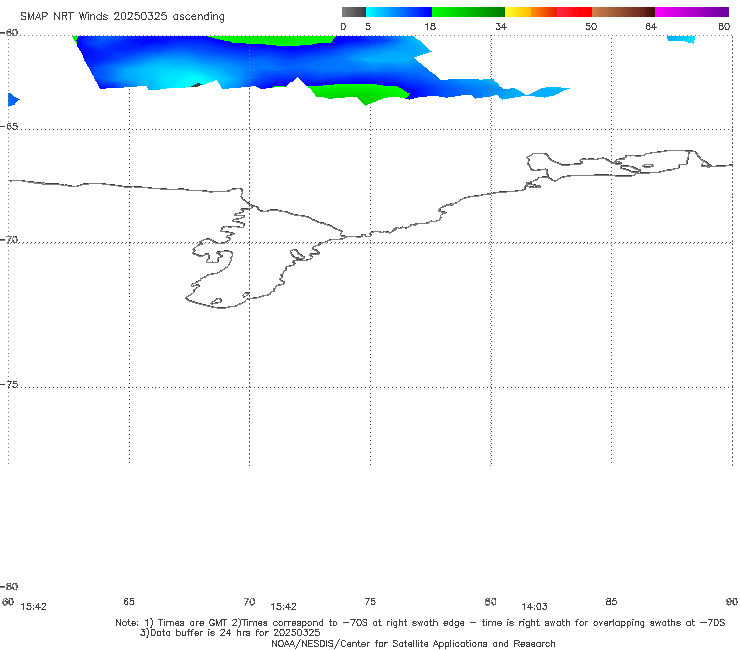Click the note line "Times are GMT"
This screenshot has height=650, width=740.
(193, 623)
